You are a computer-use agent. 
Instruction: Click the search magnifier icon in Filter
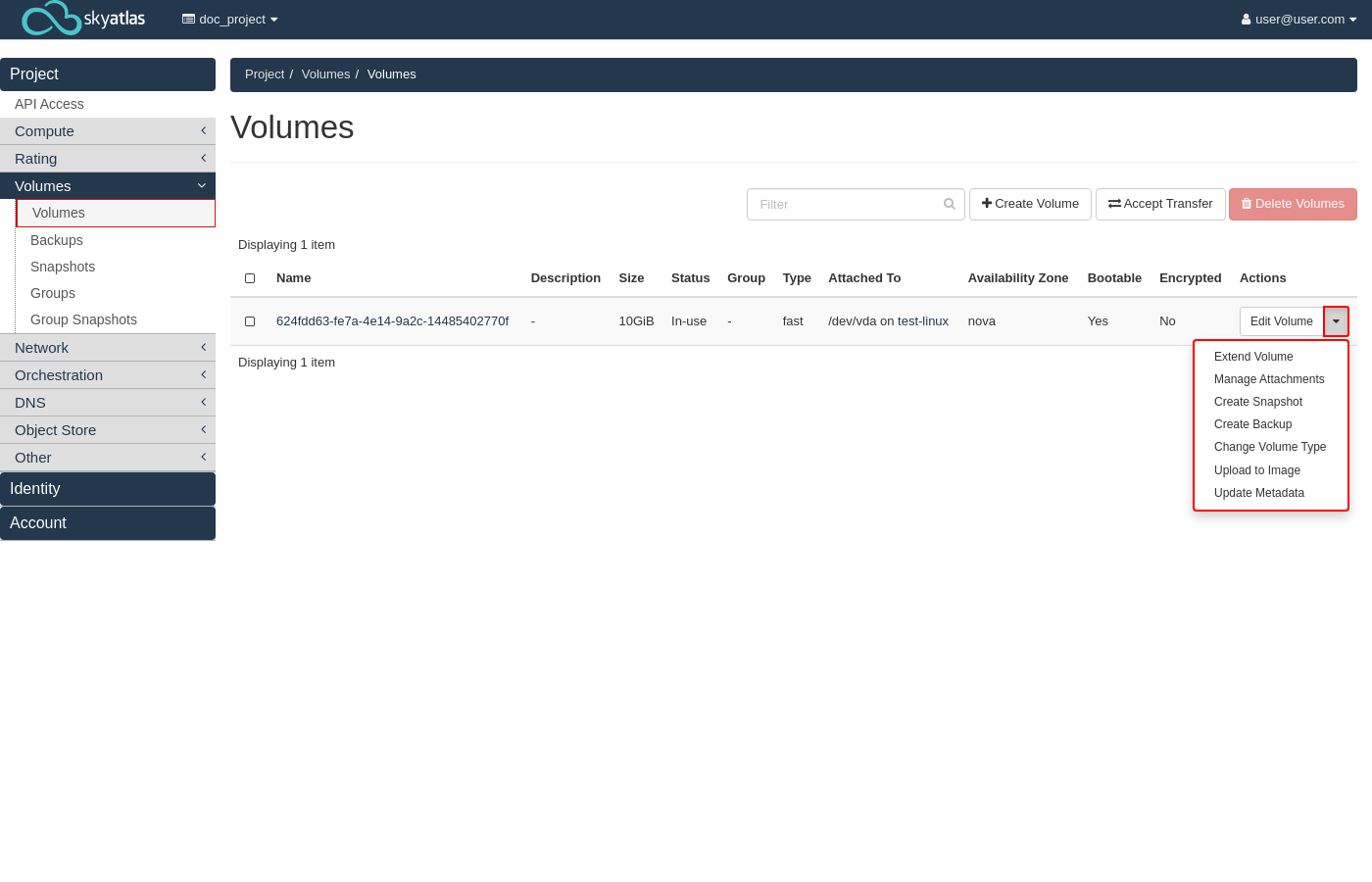[x=949, y=204]
